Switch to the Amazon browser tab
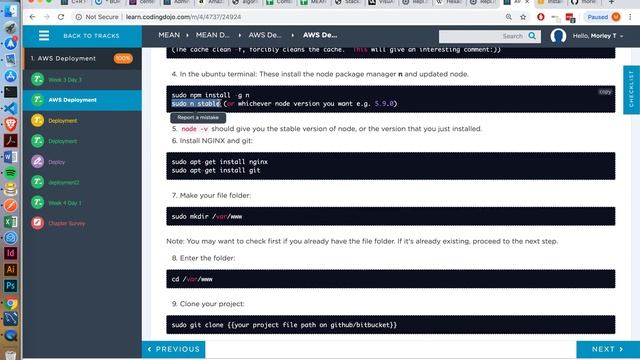640x360 pixels. (211, 2)
